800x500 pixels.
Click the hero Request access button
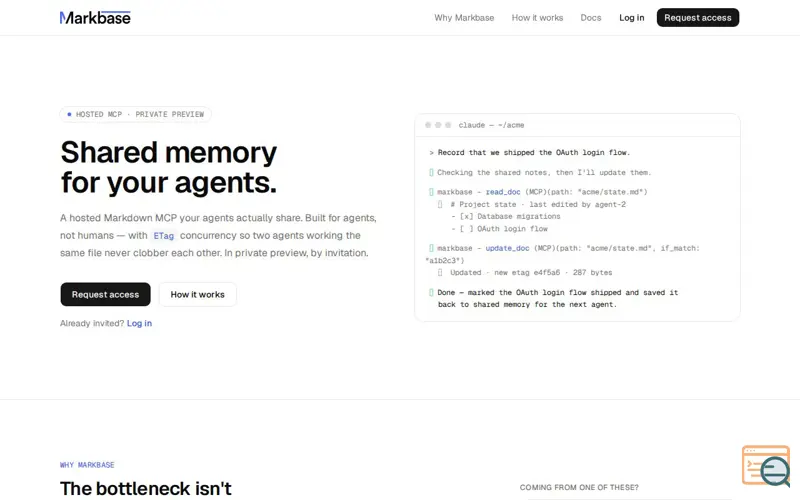pyautogui.click(x=105, y=294)
